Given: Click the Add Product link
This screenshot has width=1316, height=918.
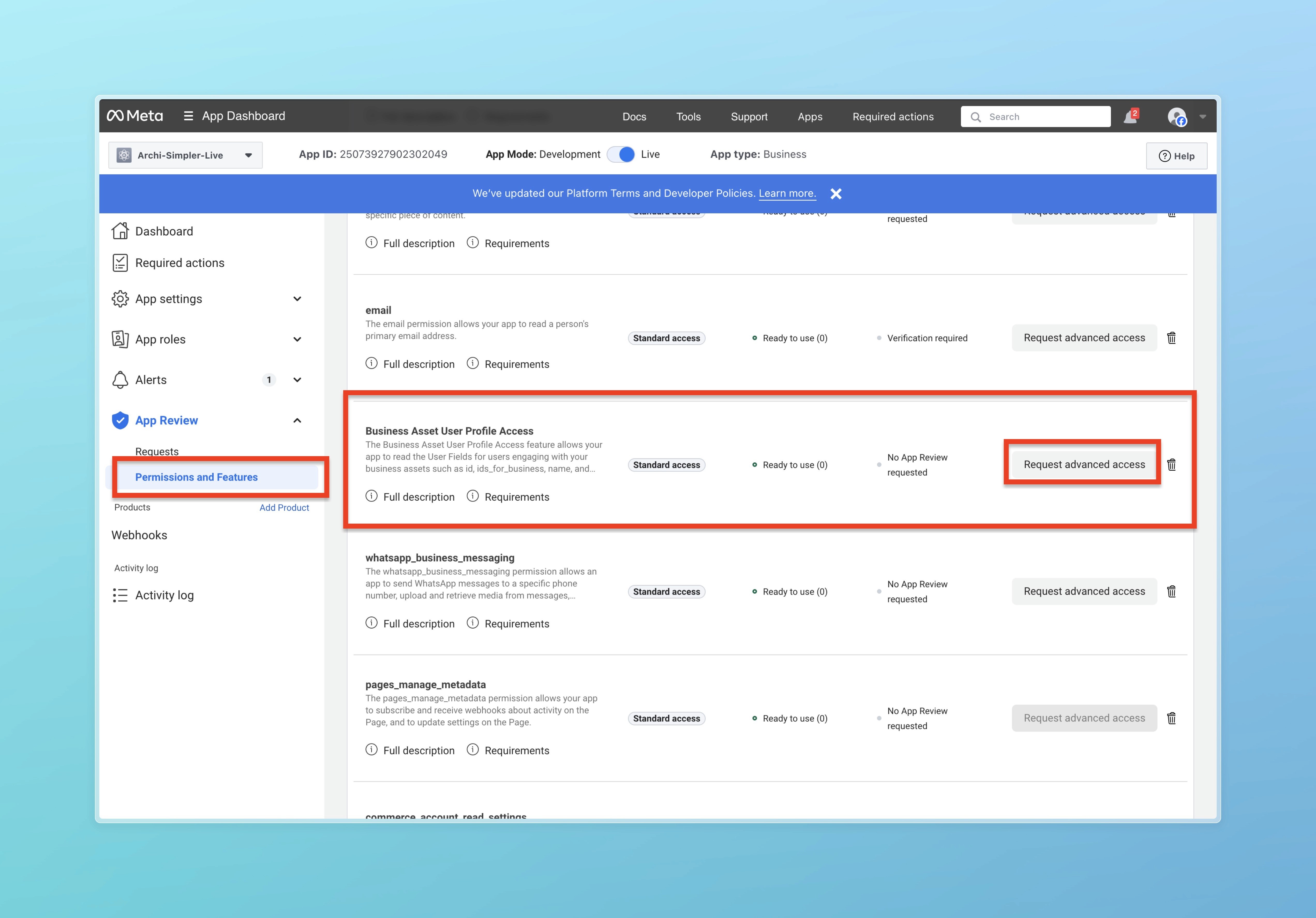Looking at the screenshot, I should click(284, 508).
